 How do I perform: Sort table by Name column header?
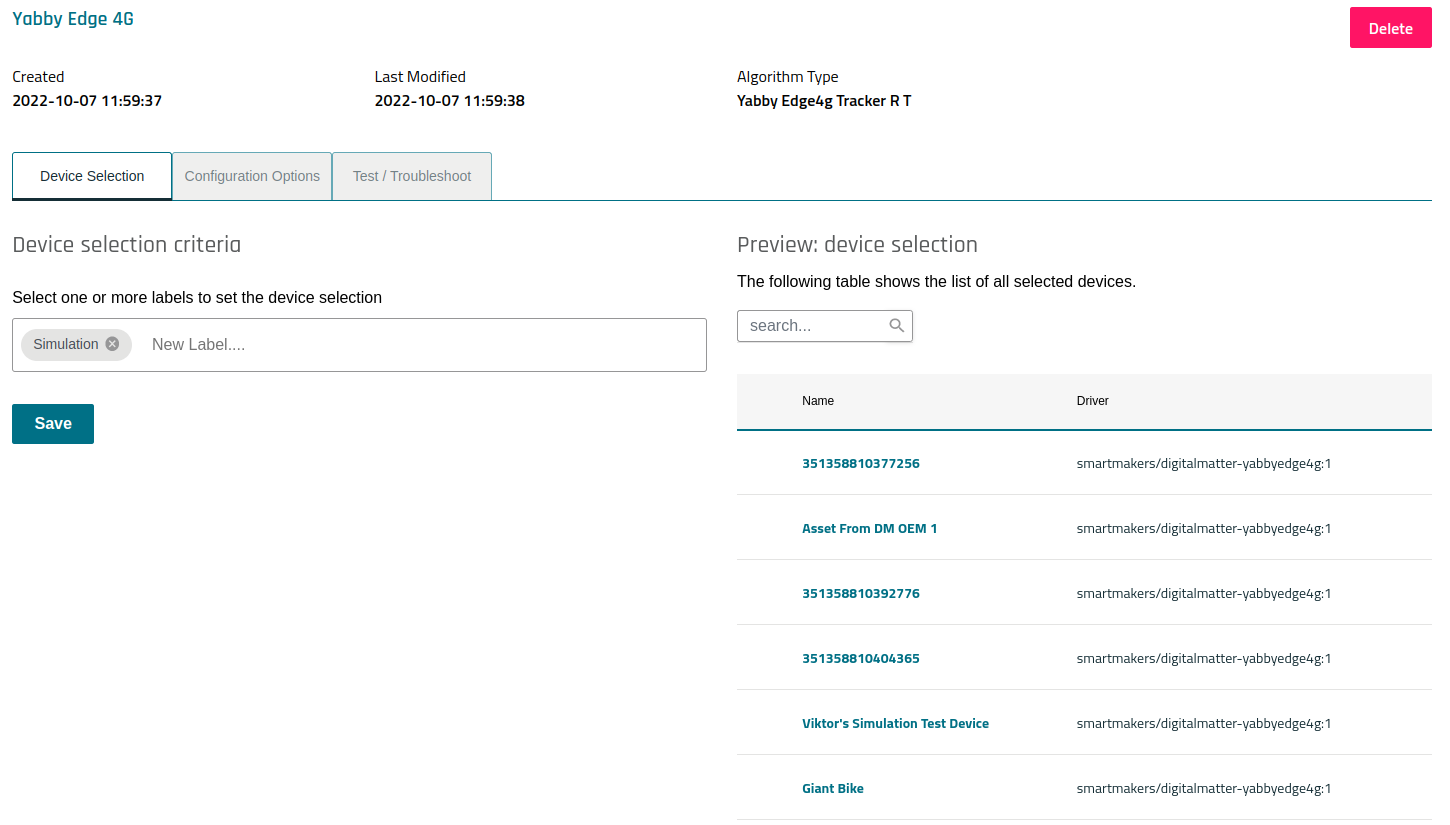pos(817,401)
